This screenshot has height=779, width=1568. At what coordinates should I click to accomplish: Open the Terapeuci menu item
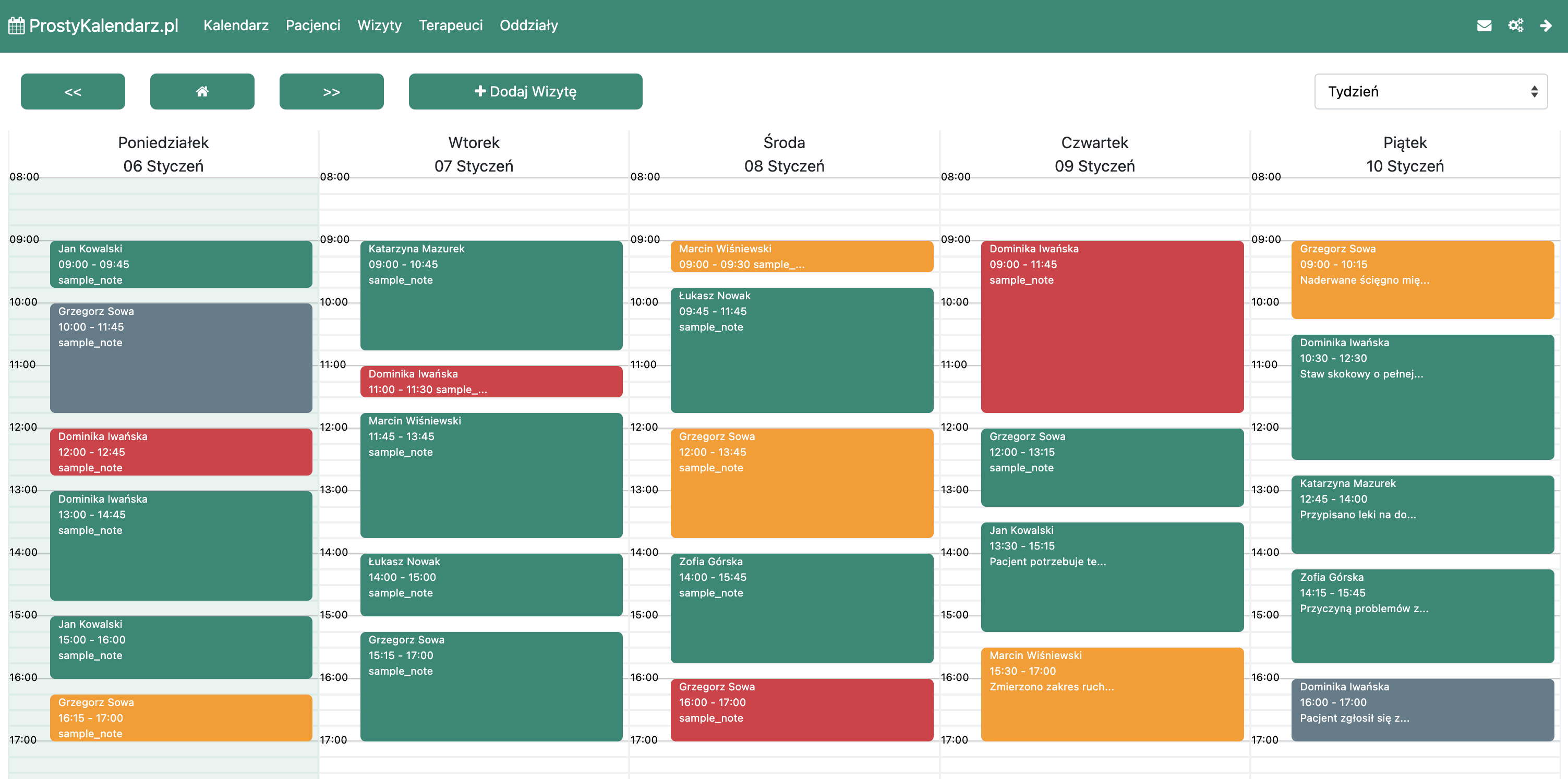point(451,26)
